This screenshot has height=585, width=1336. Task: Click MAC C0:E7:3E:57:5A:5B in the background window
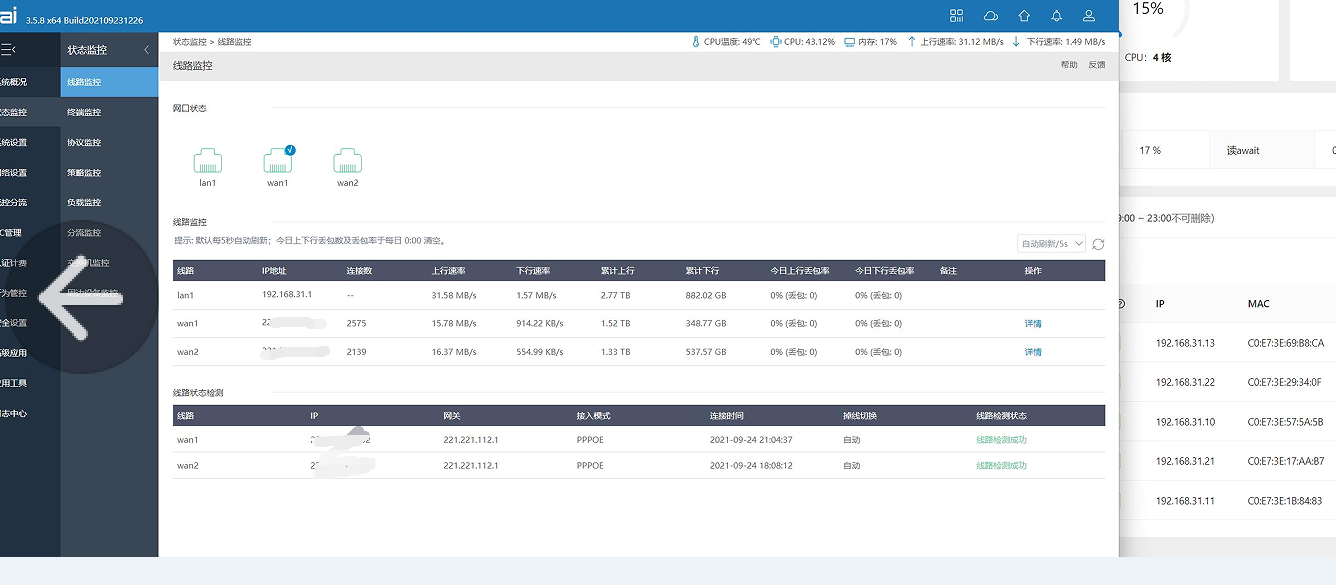coord(1286,422)
